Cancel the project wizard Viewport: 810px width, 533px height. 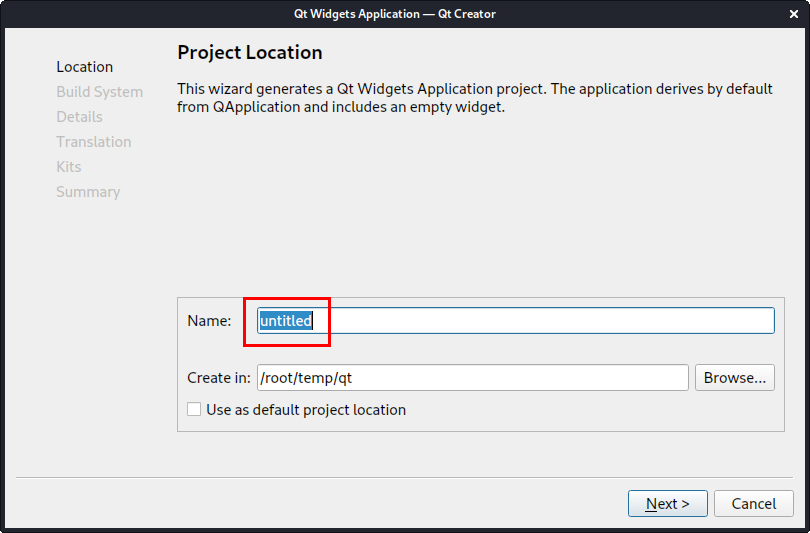754,504
